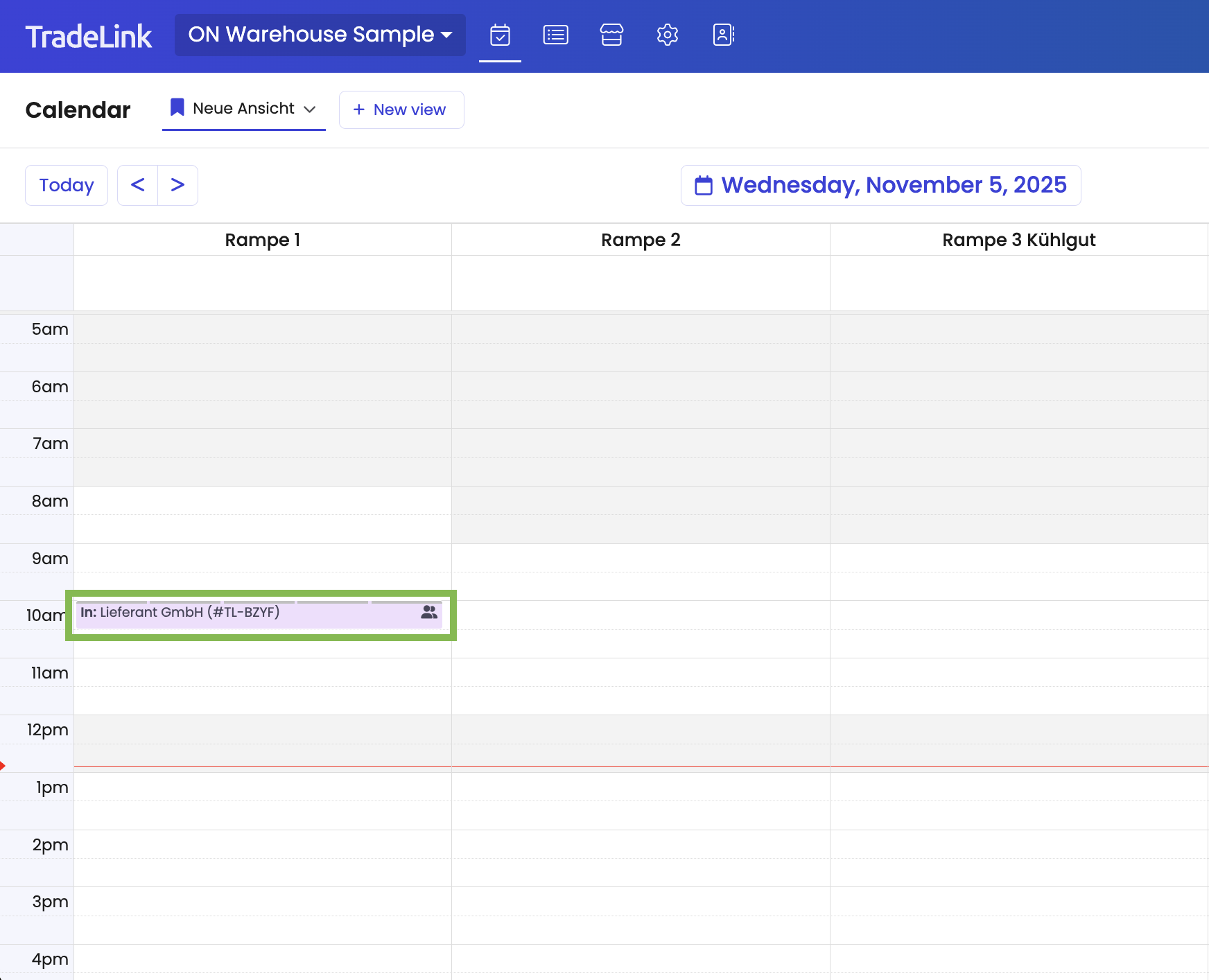Open the contacts address book icon
The height and width of the screenshot is (980, 1209).
tap(723, 35)
